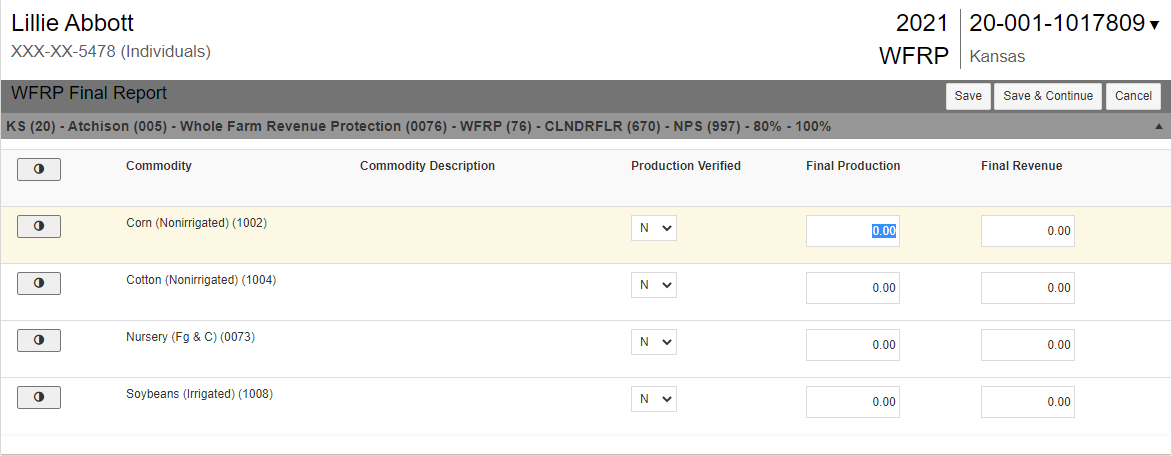Click Save & Continue
1172x456 pixels.
pos(1048,96)
